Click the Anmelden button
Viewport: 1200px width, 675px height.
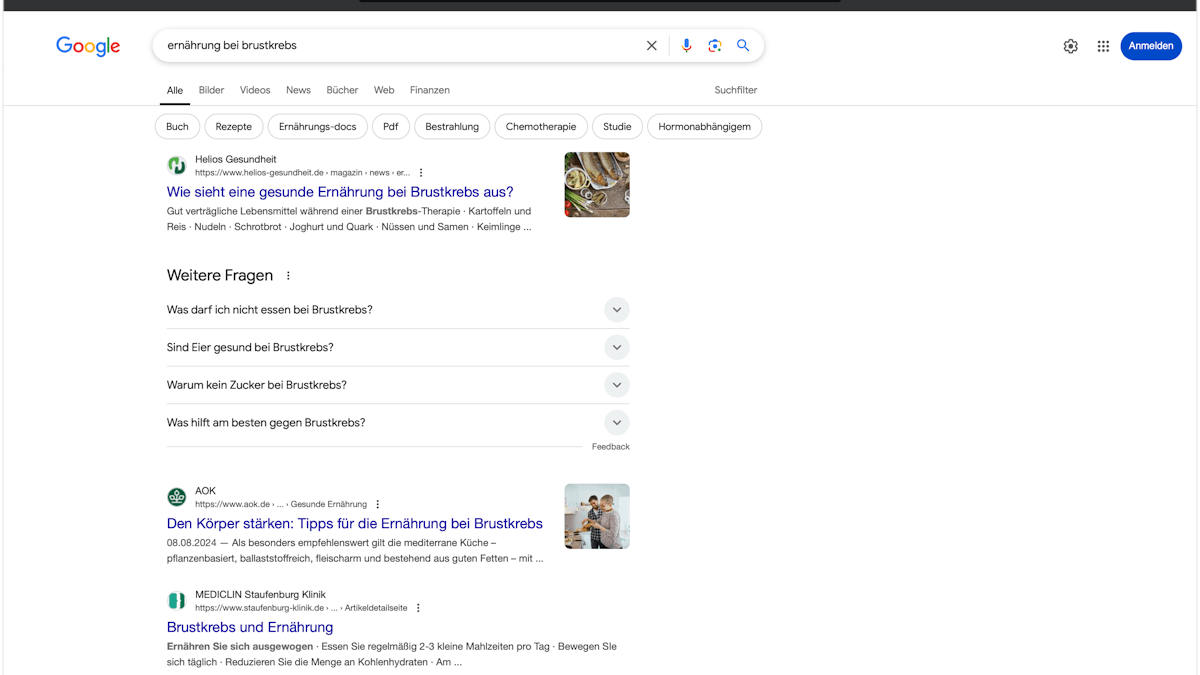coord(1151,46)
